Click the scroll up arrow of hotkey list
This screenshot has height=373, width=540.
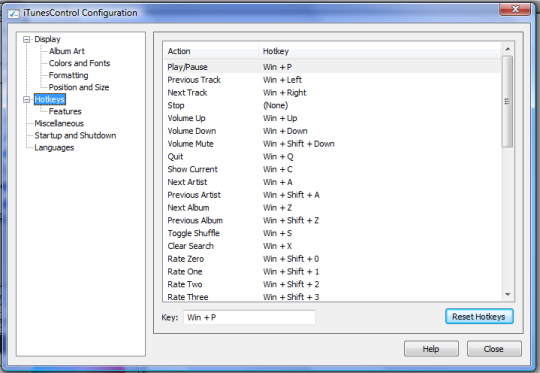pos(508,49)
